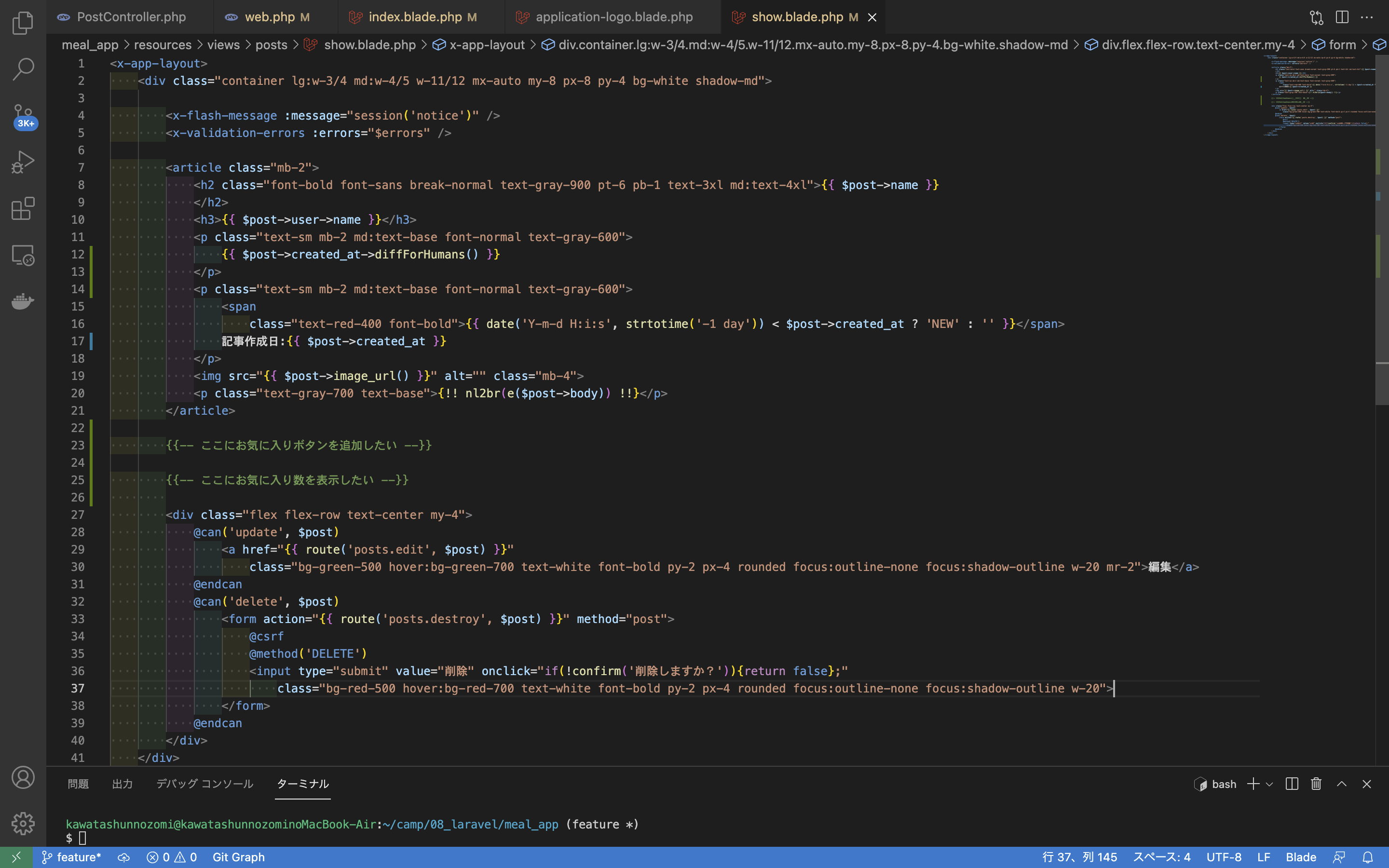The width and height of the screenshot is (1389, 868).
Task: Kill terminal with trash icon
Action: (1316, 784)
